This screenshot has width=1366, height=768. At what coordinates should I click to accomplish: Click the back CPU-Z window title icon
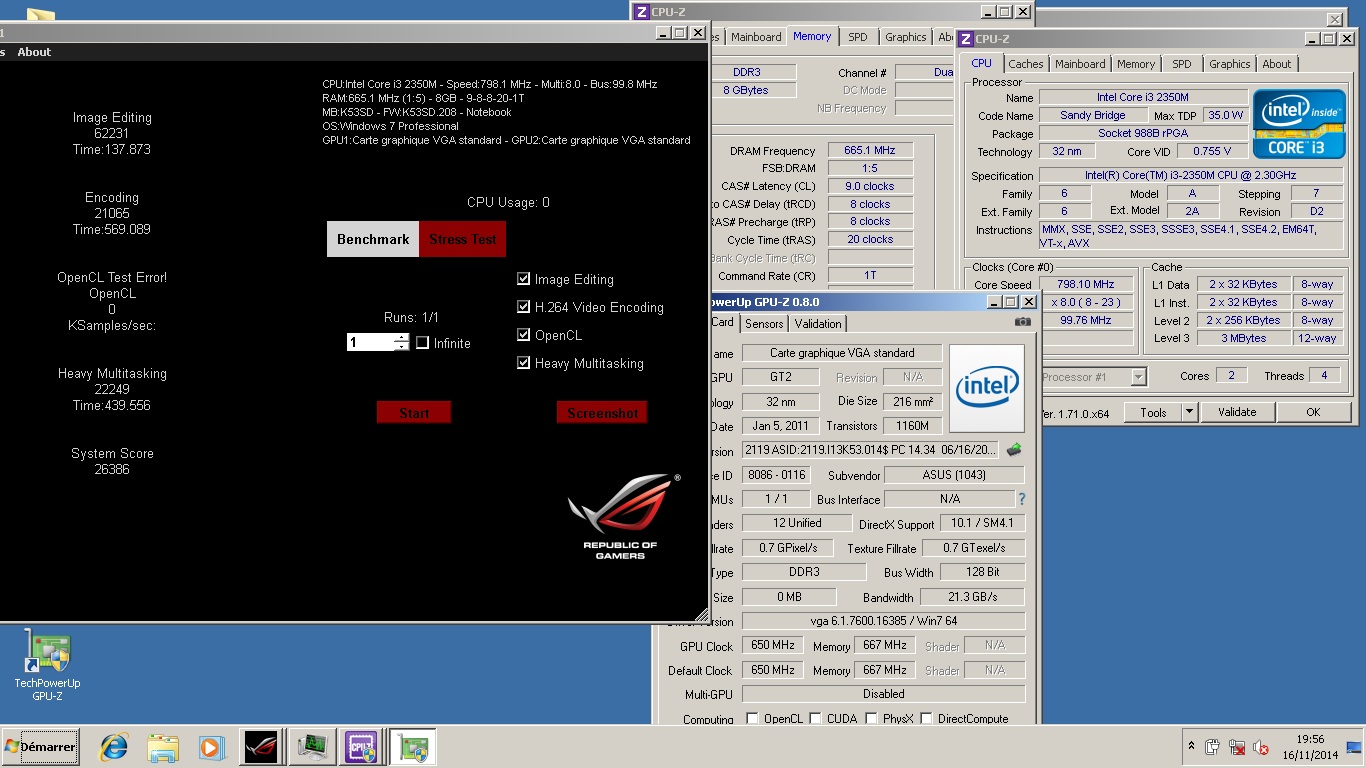tap(642, 12)
